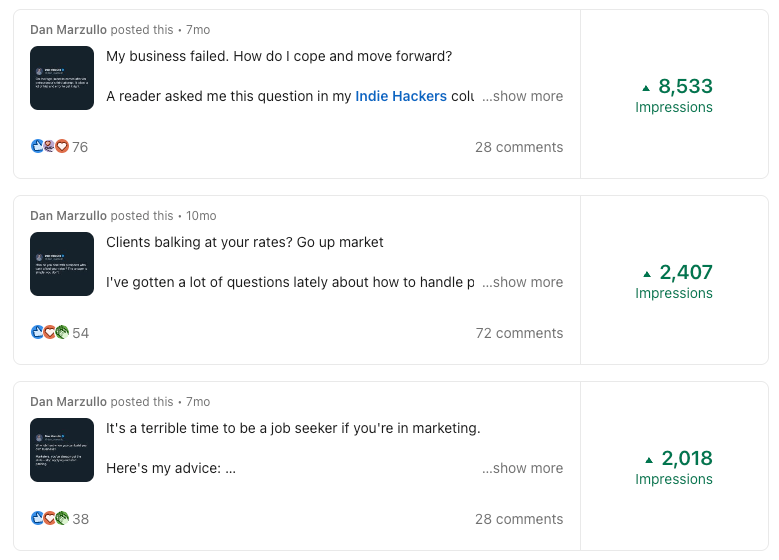Click the impressions up-arrow beside 2,018

tap(649, 459)
